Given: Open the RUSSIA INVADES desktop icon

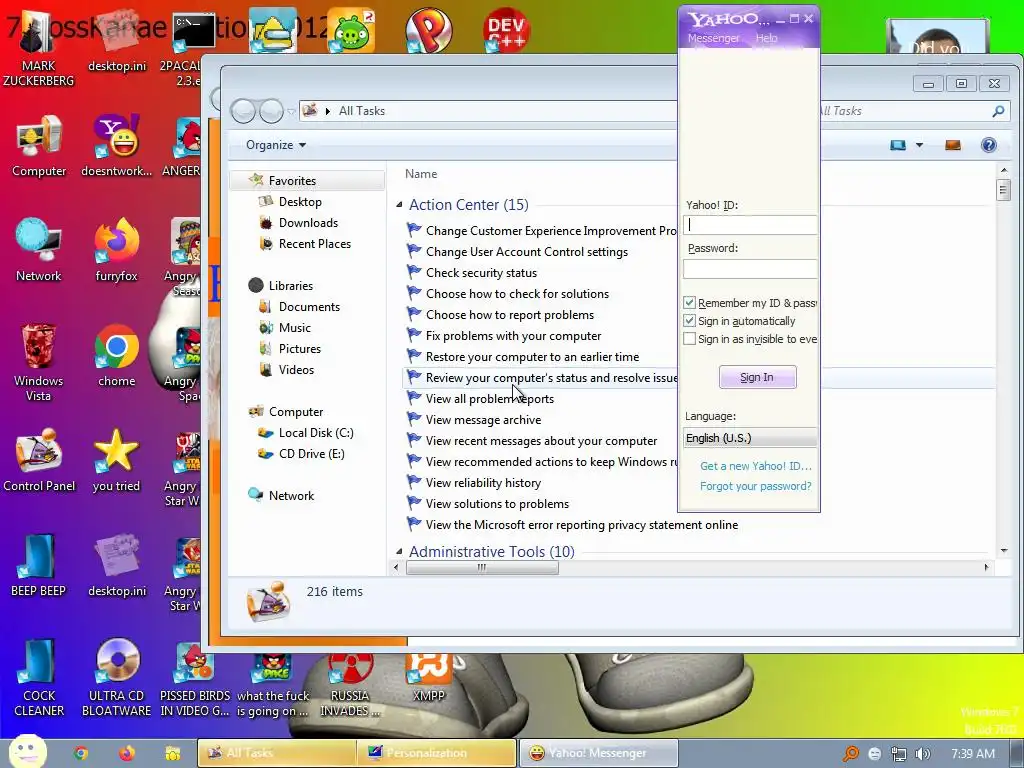Looking at the screenshot, I should click(x=349, y=686).
